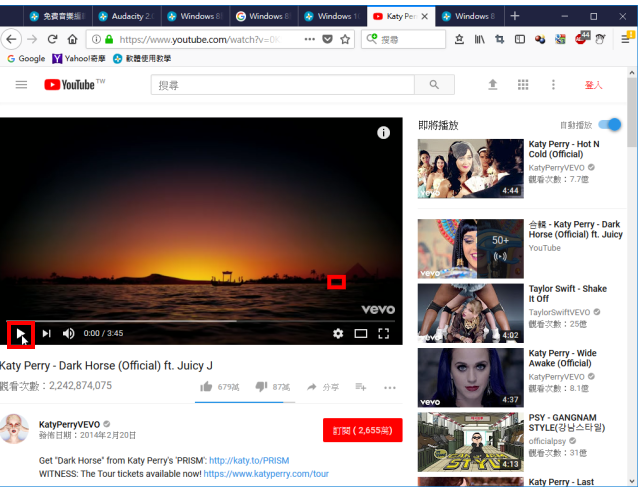The height and width of the screenshot is (487, 640).
Task: Click the crop screenshot toolbar icon
Action: pyautogui.click(x=500, y=39)
